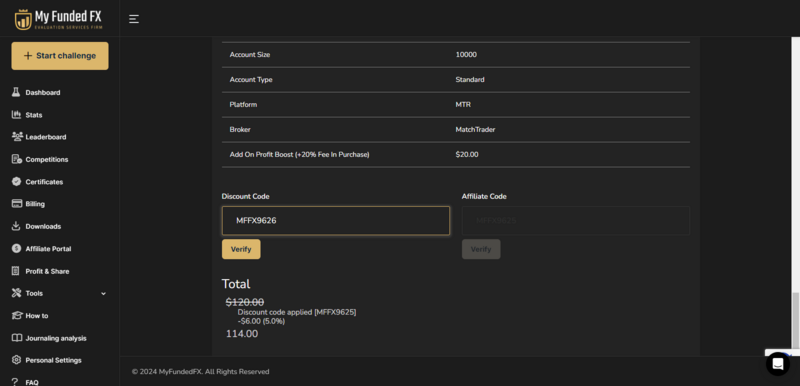The width and height of the screenshot is (800, 386).
Task: Verify the entered discount code
Action: point(241,249)
